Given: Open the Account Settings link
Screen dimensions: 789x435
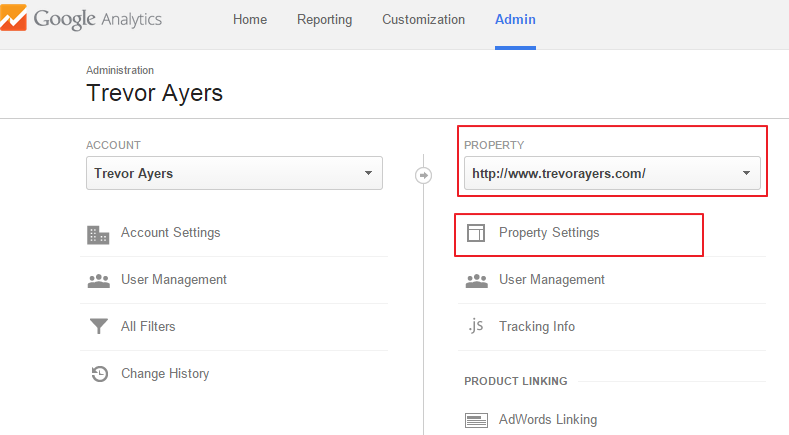Looking at the screenshot, I should pos(171,233).
